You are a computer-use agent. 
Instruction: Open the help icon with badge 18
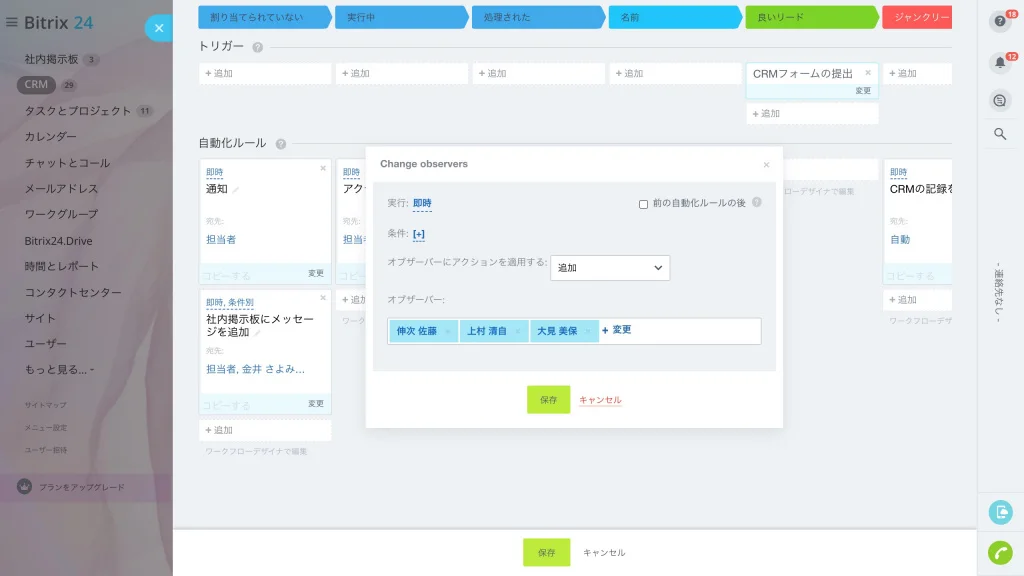[x=1000, y=22]
